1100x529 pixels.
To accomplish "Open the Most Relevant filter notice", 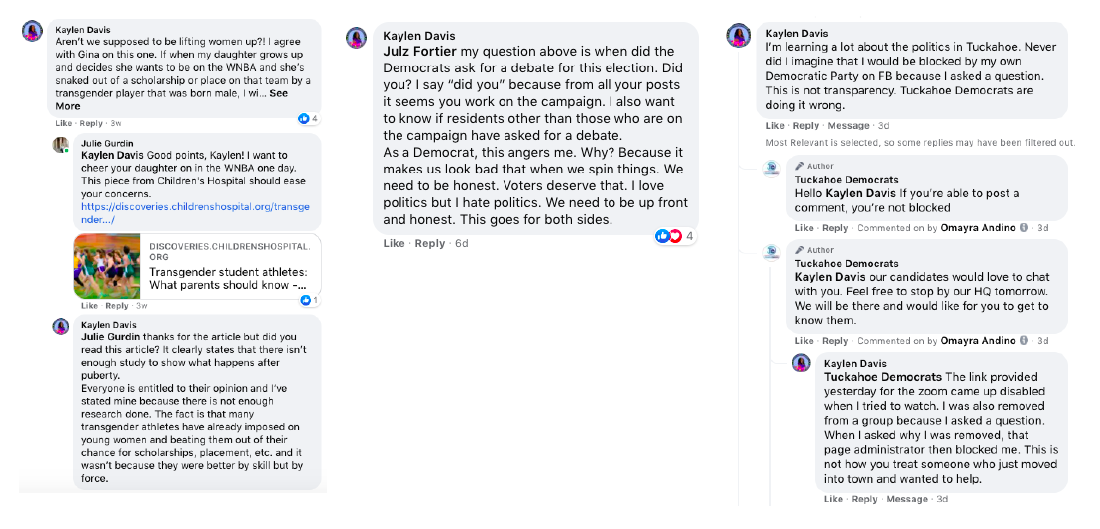I will pos(920,143).
